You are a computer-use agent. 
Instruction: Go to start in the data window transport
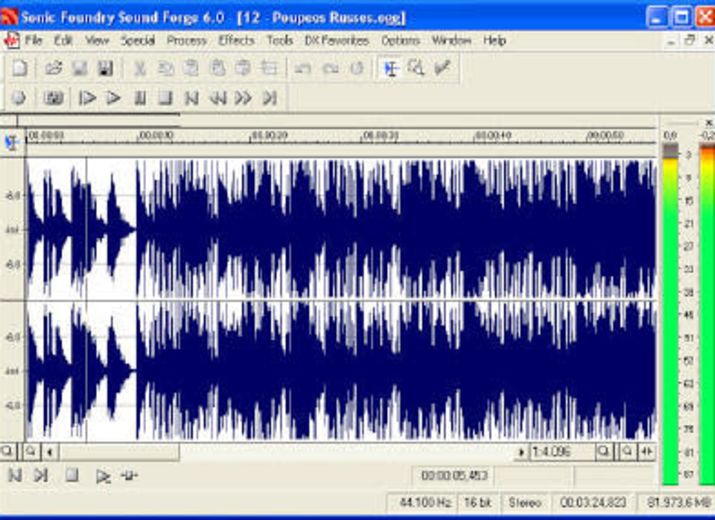pyautogui.click(x=15, y=476)
